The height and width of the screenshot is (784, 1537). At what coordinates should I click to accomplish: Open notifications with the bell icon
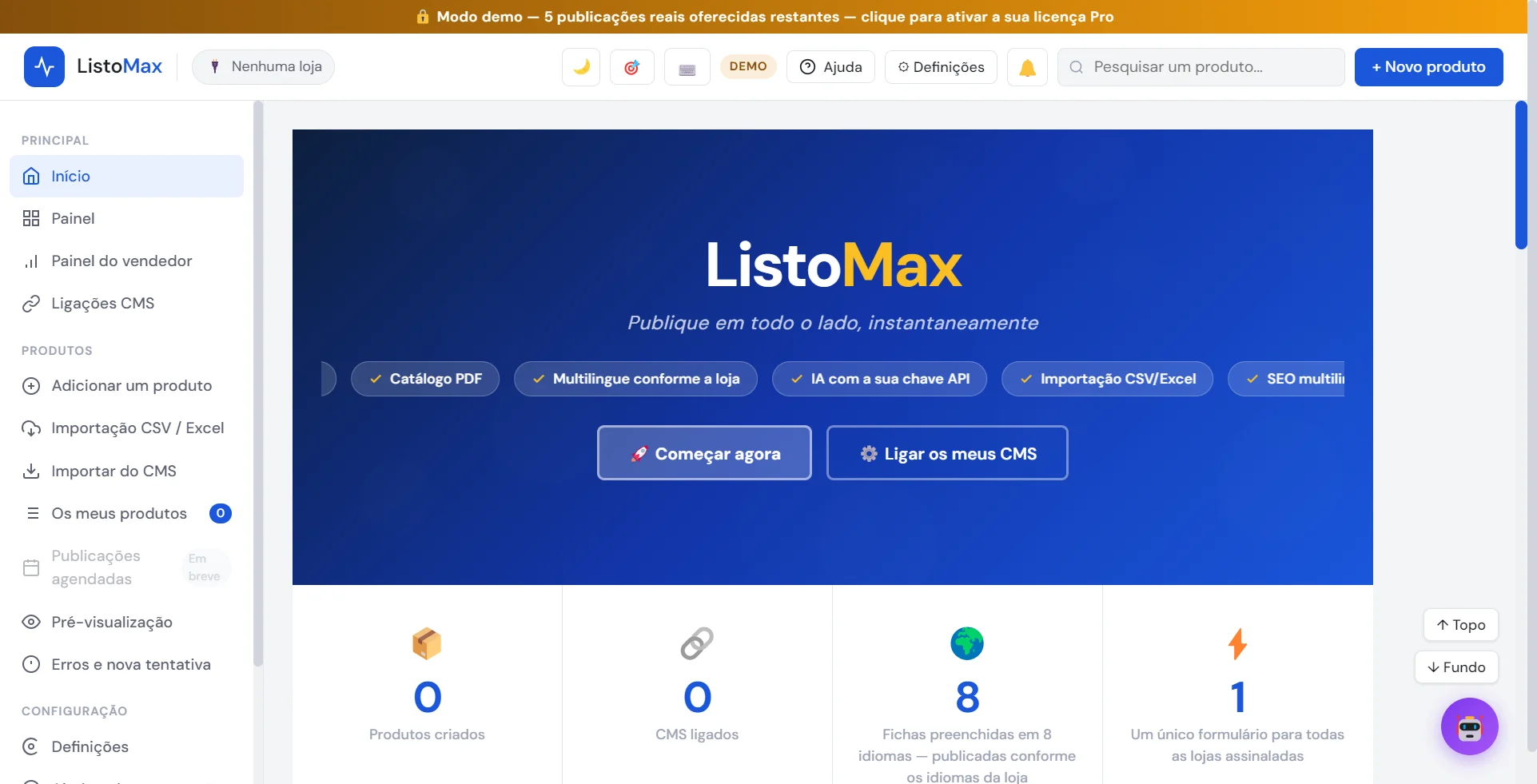click(1027, 67)
